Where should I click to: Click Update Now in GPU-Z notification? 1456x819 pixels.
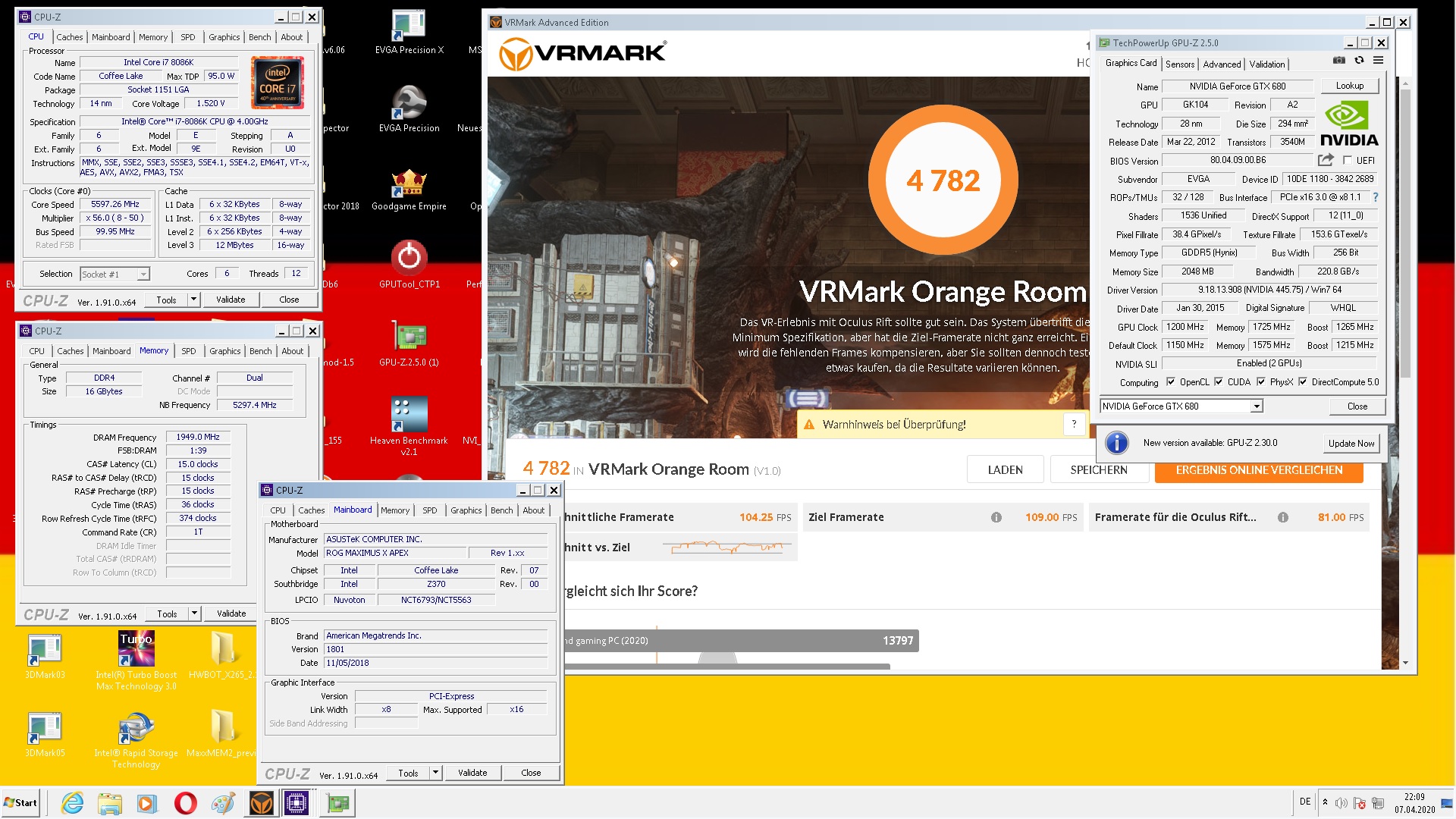pyautogui.click(x=1351, y=444)
